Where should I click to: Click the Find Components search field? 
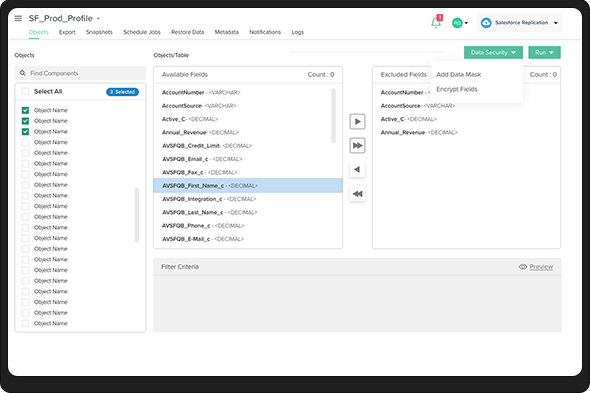coord(80,73)
